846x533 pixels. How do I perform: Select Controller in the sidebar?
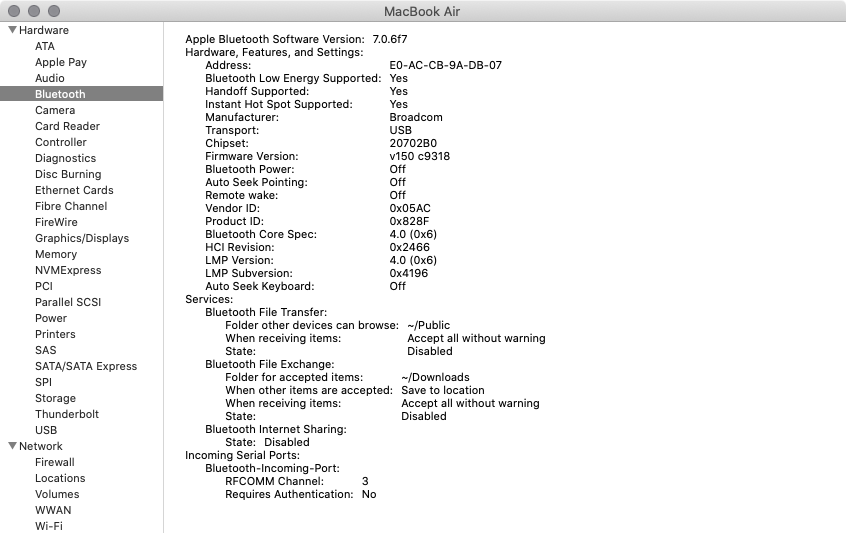[x=60, y=142]
